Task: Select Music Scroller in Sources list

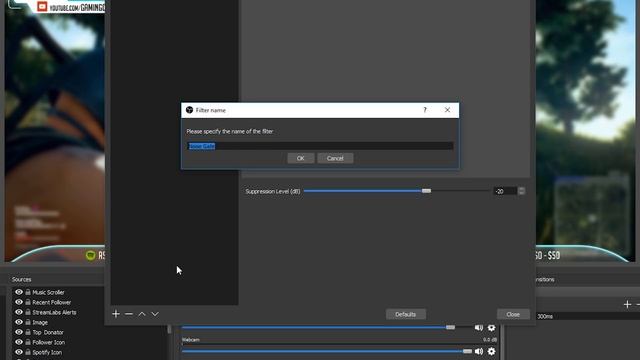Action: click(48, 292)
